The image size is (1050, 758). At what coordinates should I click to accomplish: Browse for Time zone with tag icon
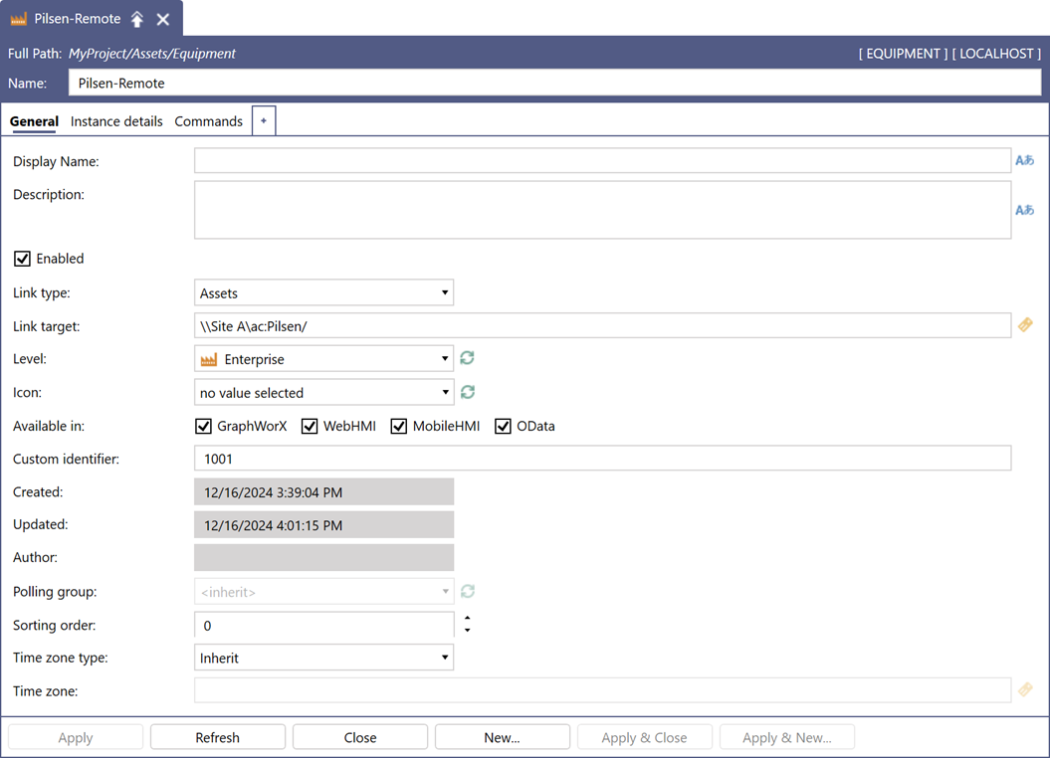pyautogui.click(x=1025, y=690)
